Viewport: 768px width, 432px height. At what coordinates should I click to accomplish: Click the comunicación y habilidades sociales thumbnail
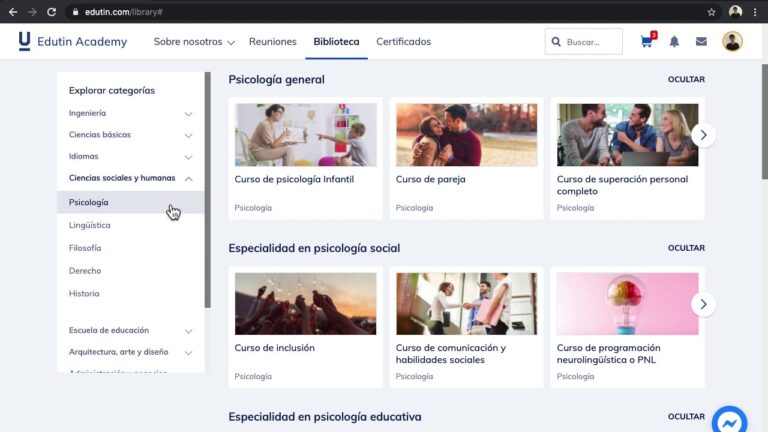click(466, 304)
